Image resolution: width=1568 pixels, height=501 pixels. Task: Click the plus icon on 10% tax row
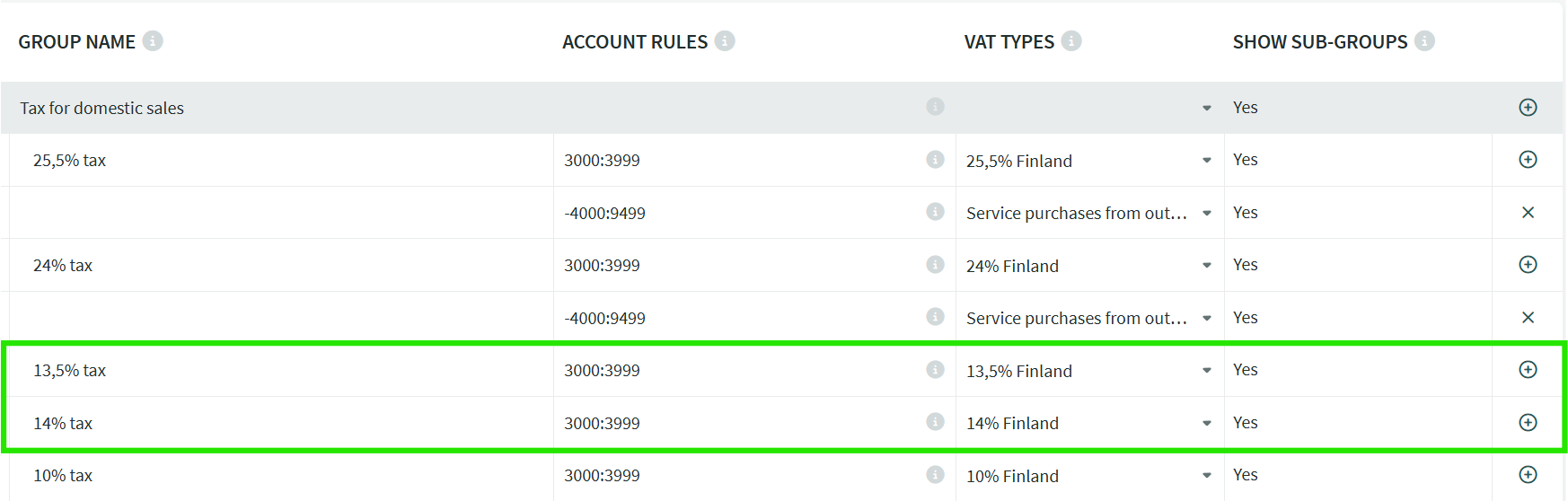[1528, 475]
